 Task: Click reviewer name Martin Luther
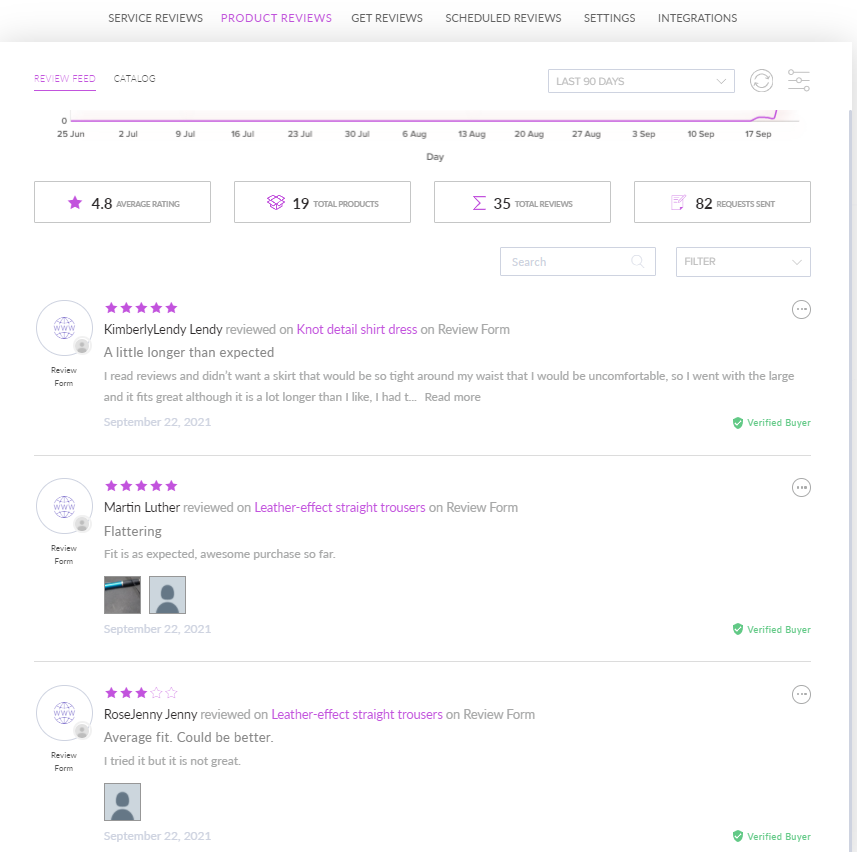click(142, 508)
